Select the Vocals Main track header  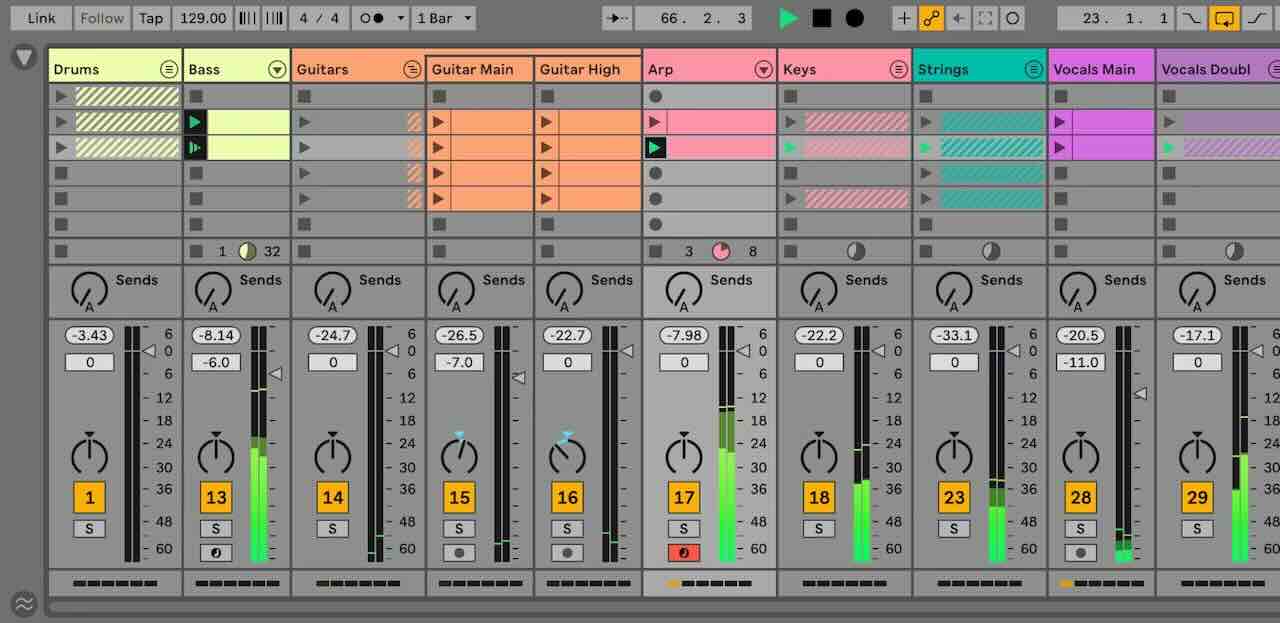(1101, 69)
